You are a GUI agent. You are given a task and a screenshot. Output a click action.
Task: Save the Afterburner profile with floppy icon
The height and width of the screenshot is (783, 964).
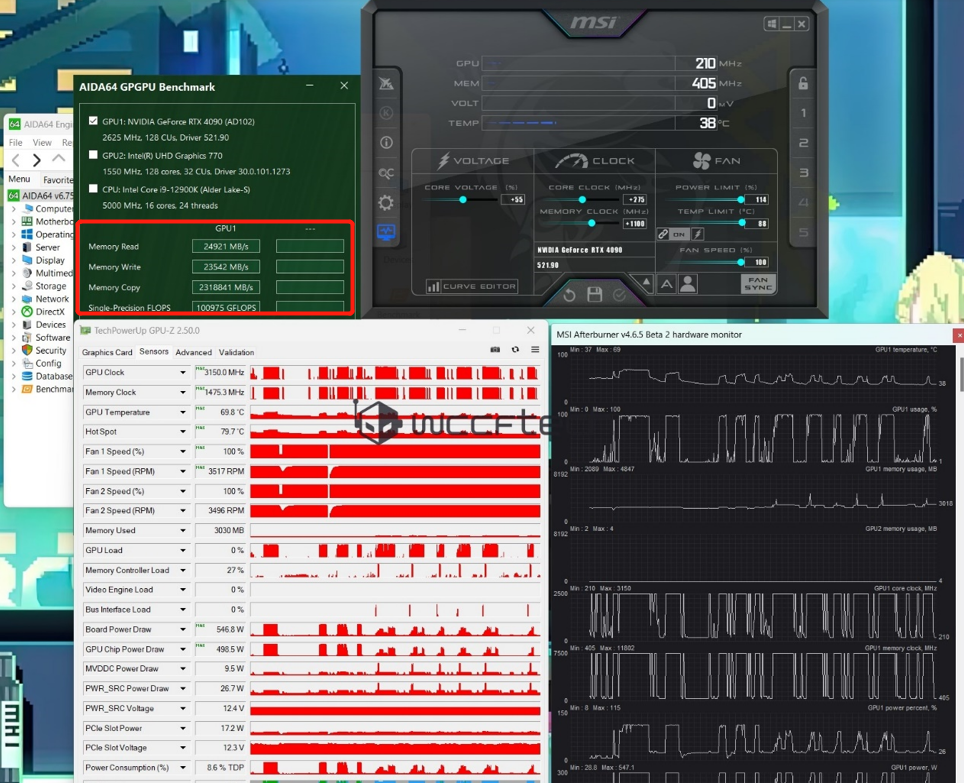tap(595, 294)
